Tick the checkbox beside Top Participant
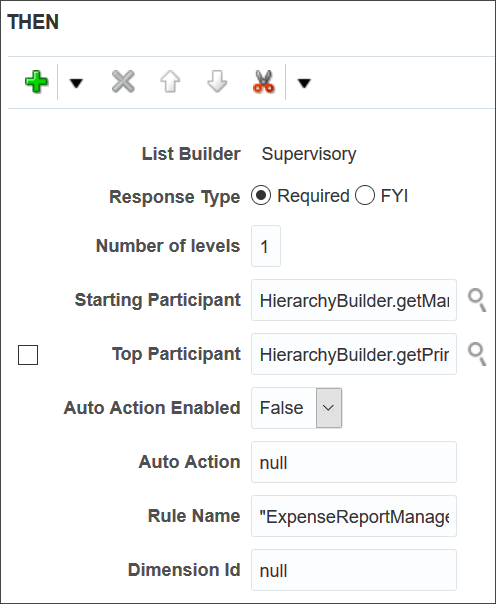496x604 pixels. [x=28, y=355]
